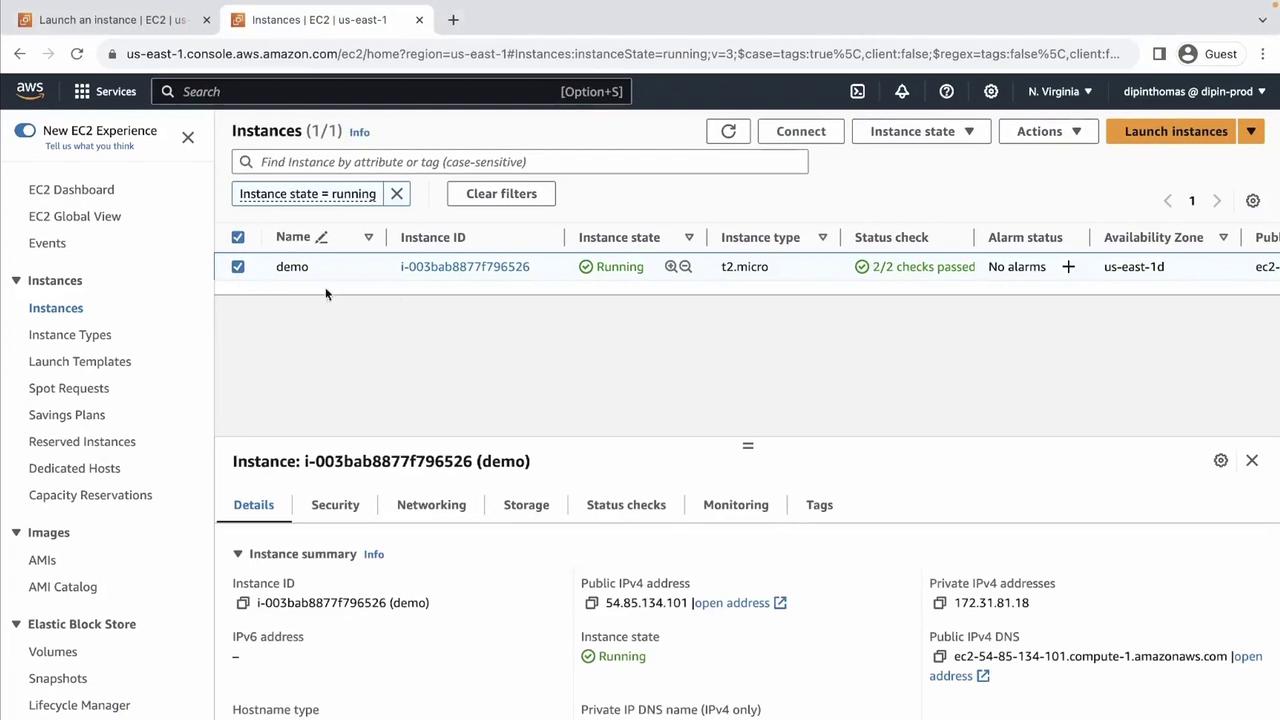The image size is (1280, 720).
Task: Open a new browser tab
Action: [x=453, y=19]
